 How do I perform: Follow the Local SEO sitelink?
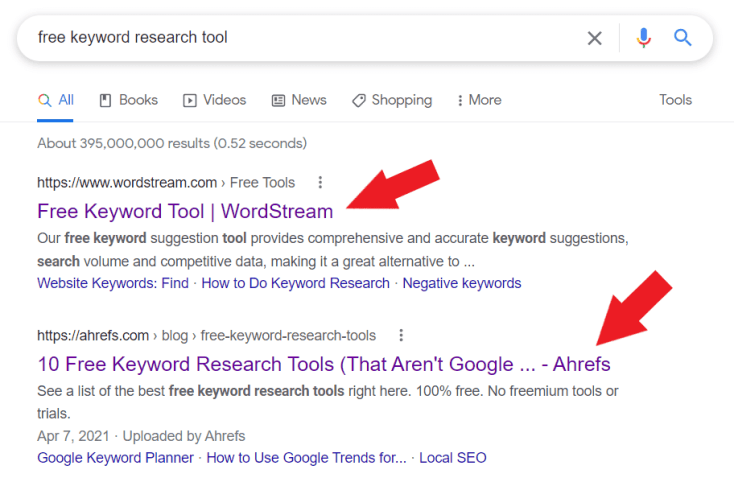pos(453,458)
